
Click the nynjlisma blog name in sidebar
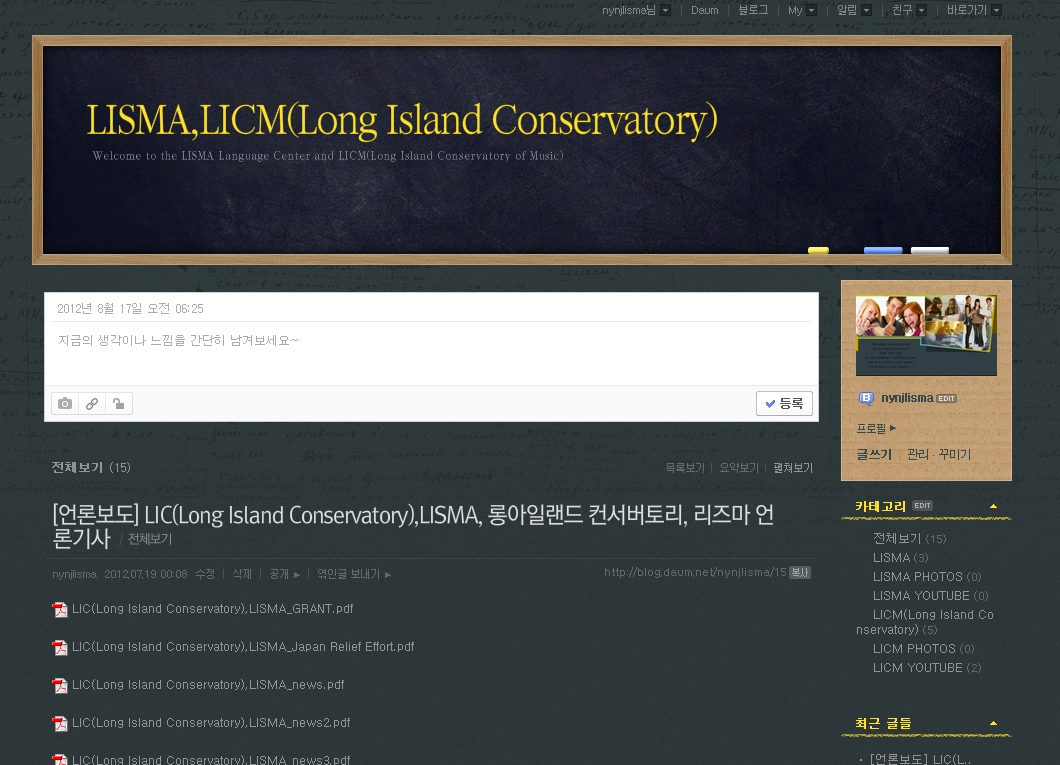pyautogui.click(x=907, y=398)
